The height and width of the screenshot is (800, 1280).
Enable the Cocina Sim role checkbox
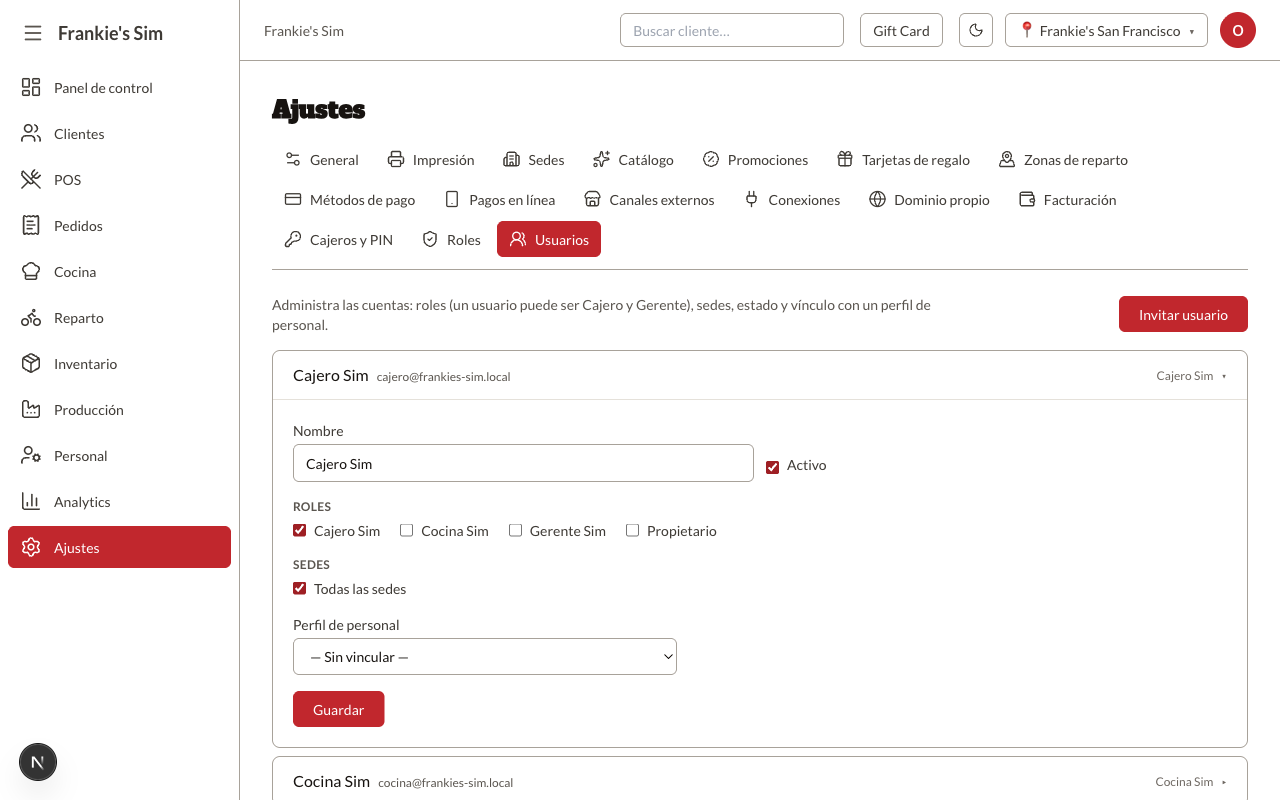406,530
